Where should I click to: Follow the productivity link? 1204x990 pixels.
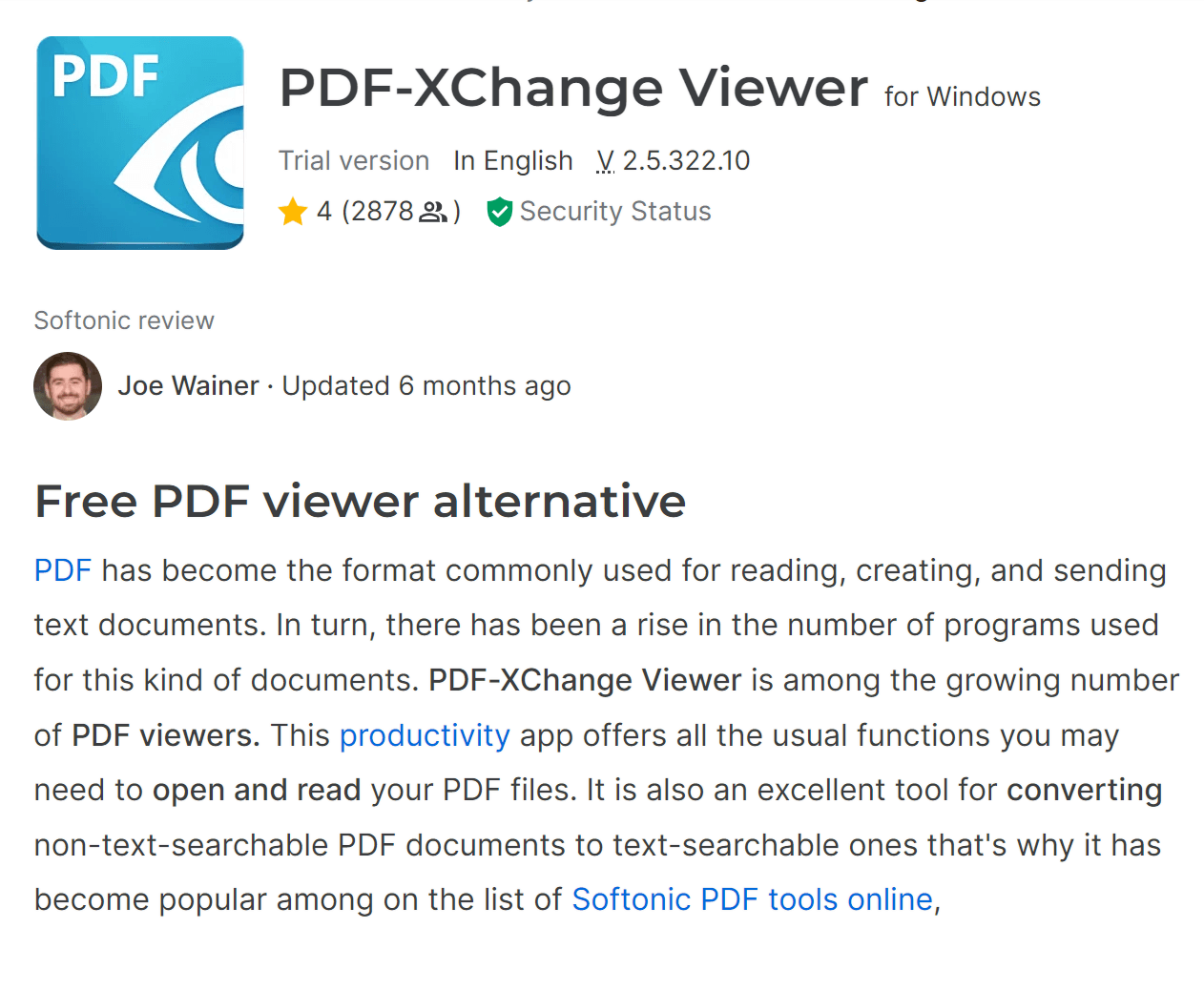pos(425,735)
